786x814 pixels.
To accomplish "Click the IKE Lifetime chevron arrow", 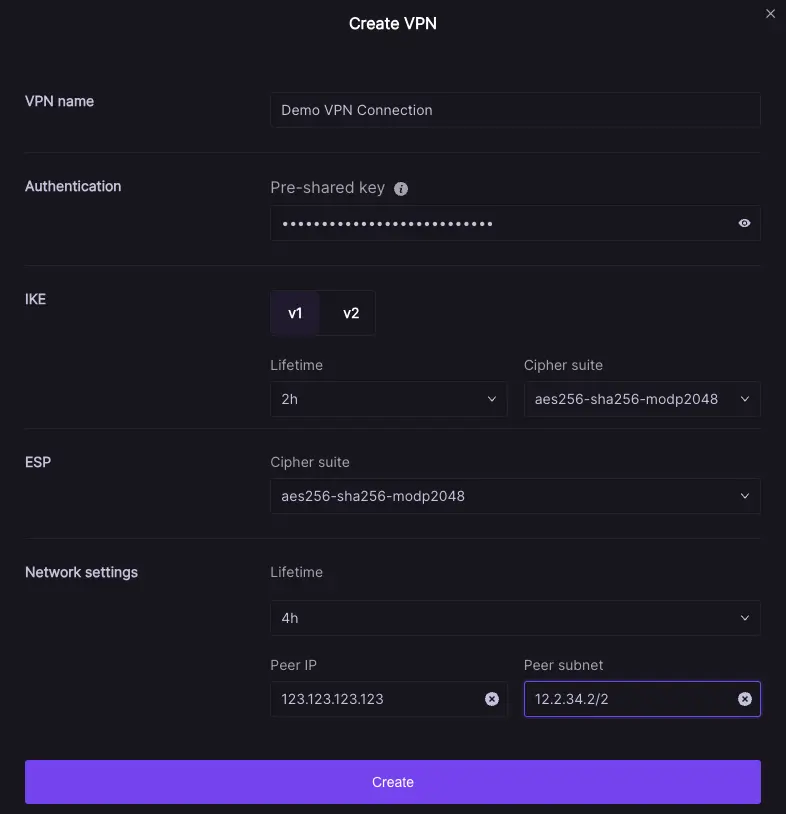I will 491,399.
